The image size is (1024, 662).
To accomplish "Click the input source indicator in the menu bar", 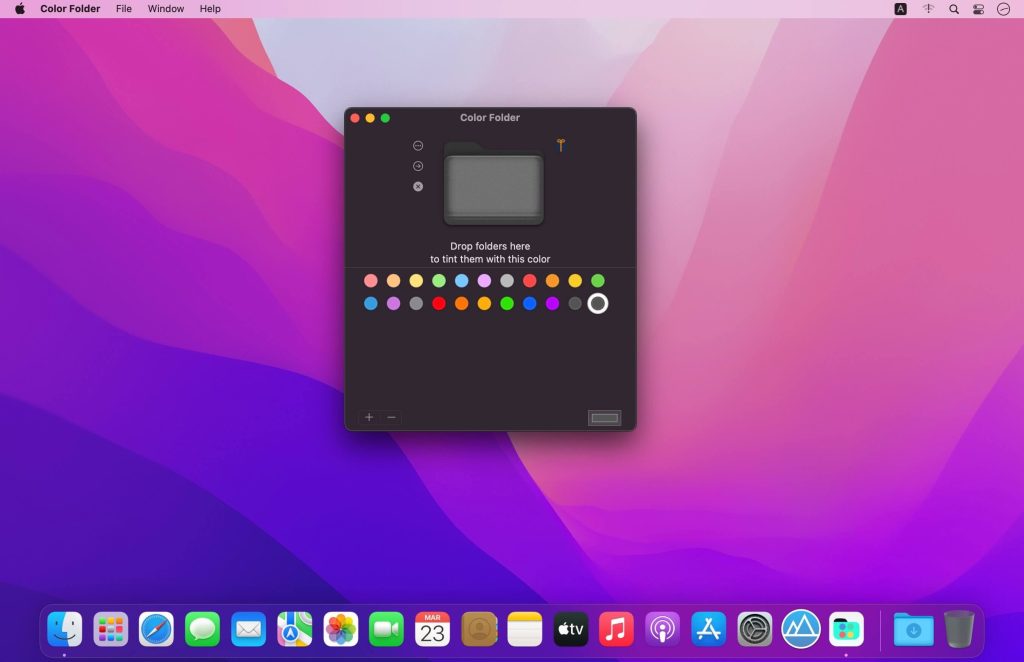I will pos(901,8).
